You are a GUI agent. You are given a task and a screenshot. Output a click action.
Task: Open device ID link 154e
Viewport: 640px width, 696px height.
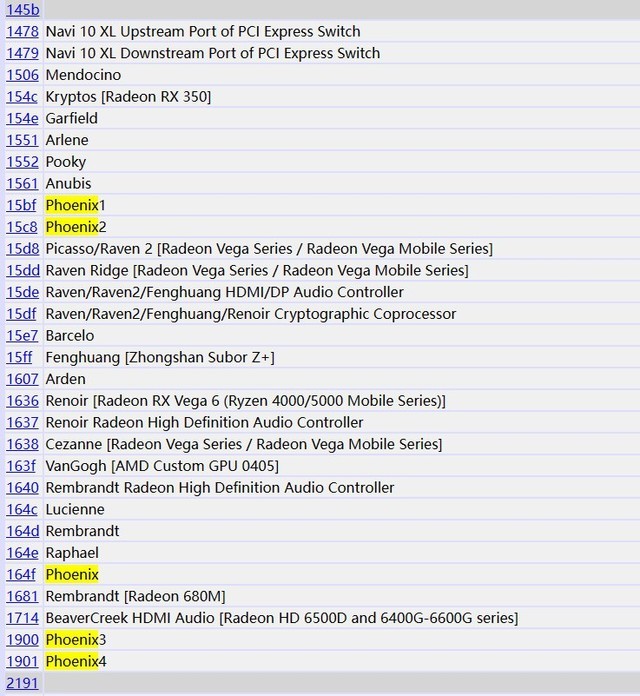[x=22, y=119]
